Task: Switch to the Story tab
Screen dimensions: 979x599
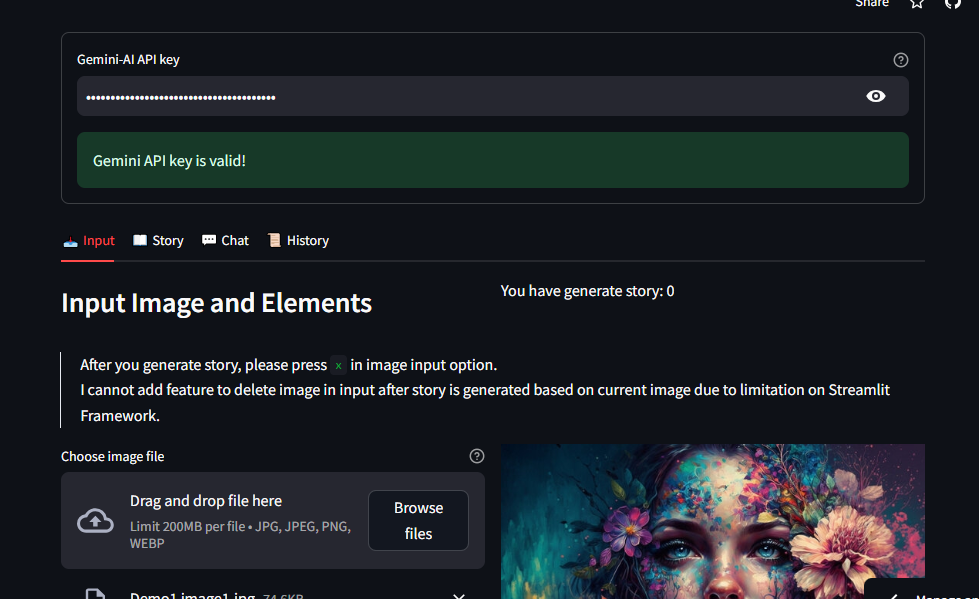Action: pos(158,241)
